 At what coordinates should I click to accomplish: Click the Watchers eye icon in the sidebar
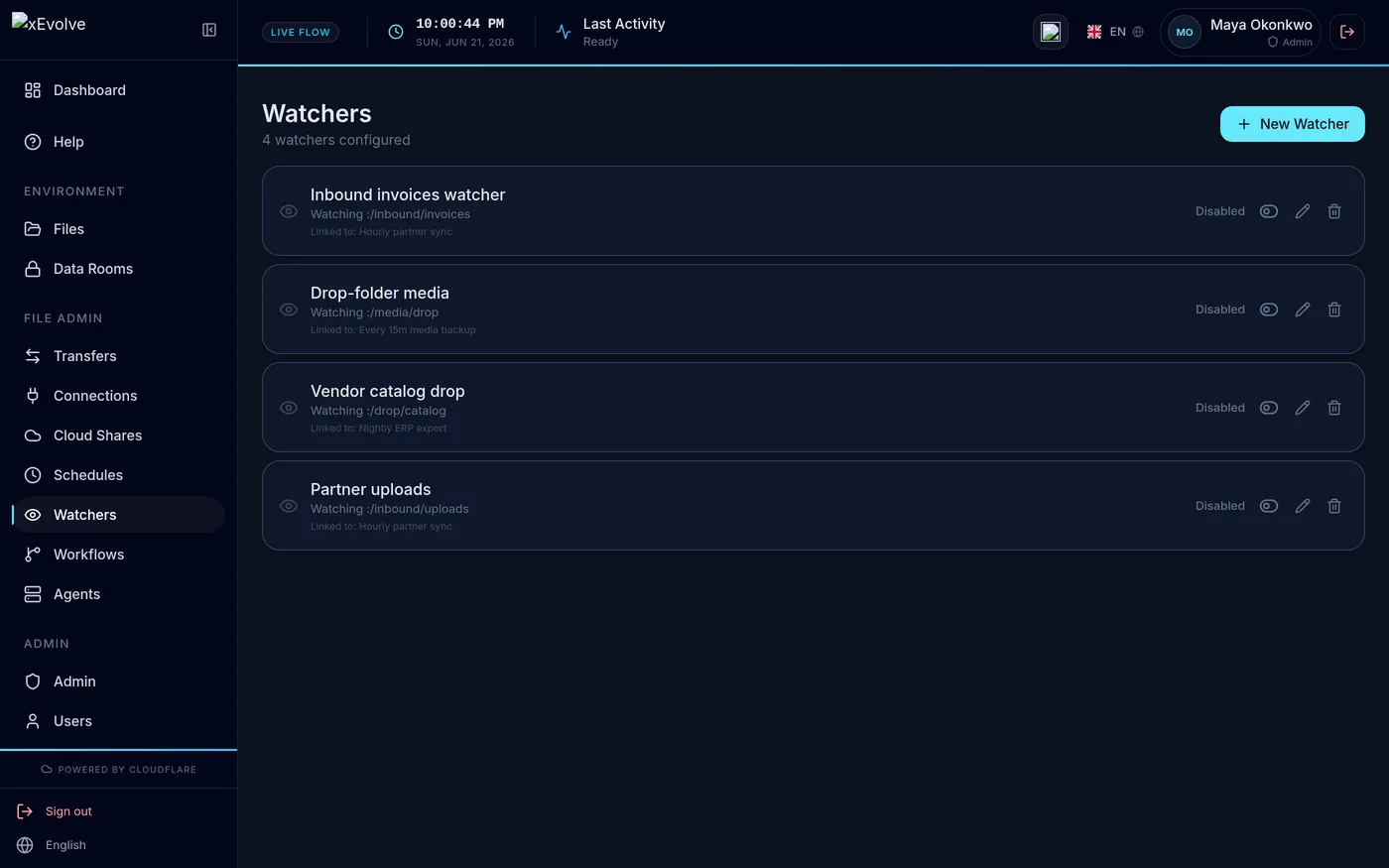coord(33,515)
